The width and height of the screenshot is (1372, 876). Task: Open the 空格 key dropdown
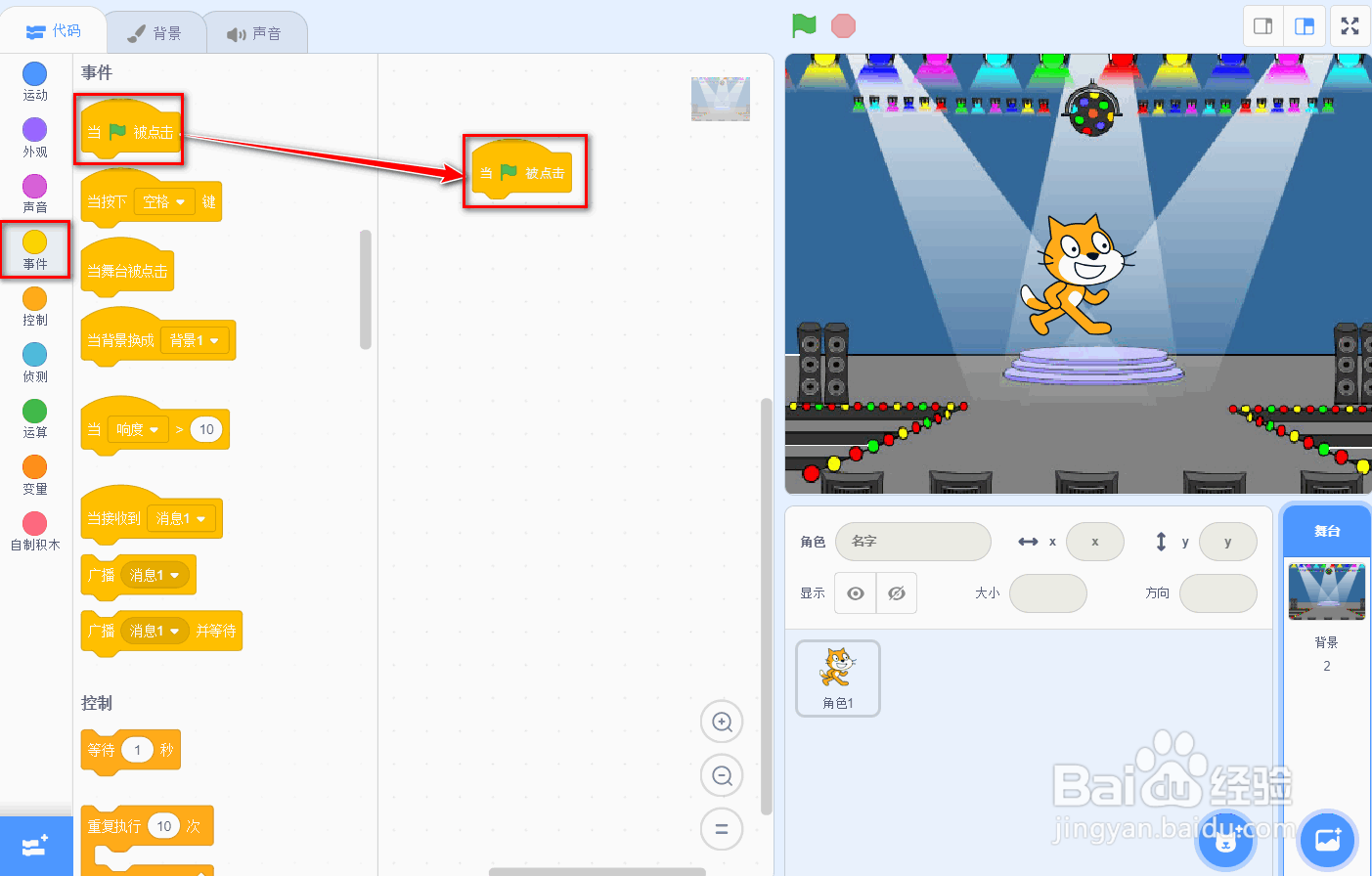pos(164,201)
